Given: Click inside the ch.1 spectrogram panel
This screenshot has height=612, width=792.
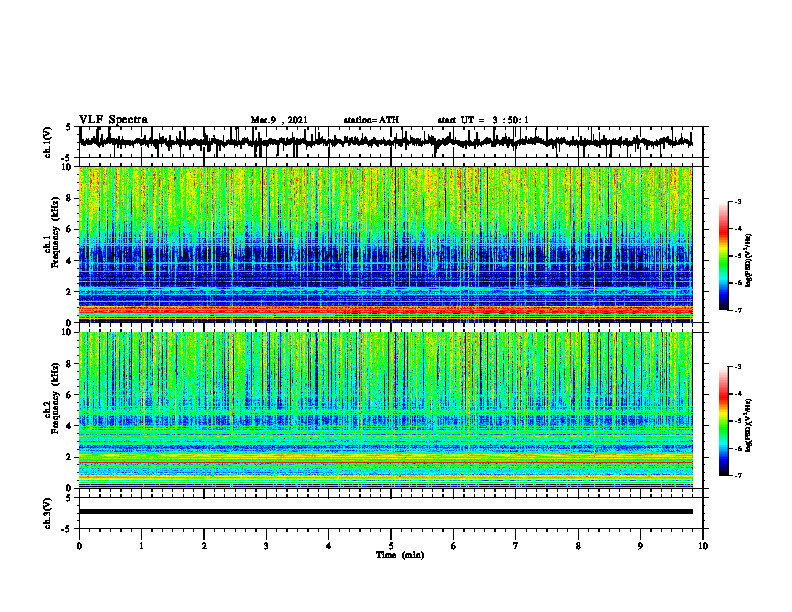Looking at the screenshot, I should 385,244.
